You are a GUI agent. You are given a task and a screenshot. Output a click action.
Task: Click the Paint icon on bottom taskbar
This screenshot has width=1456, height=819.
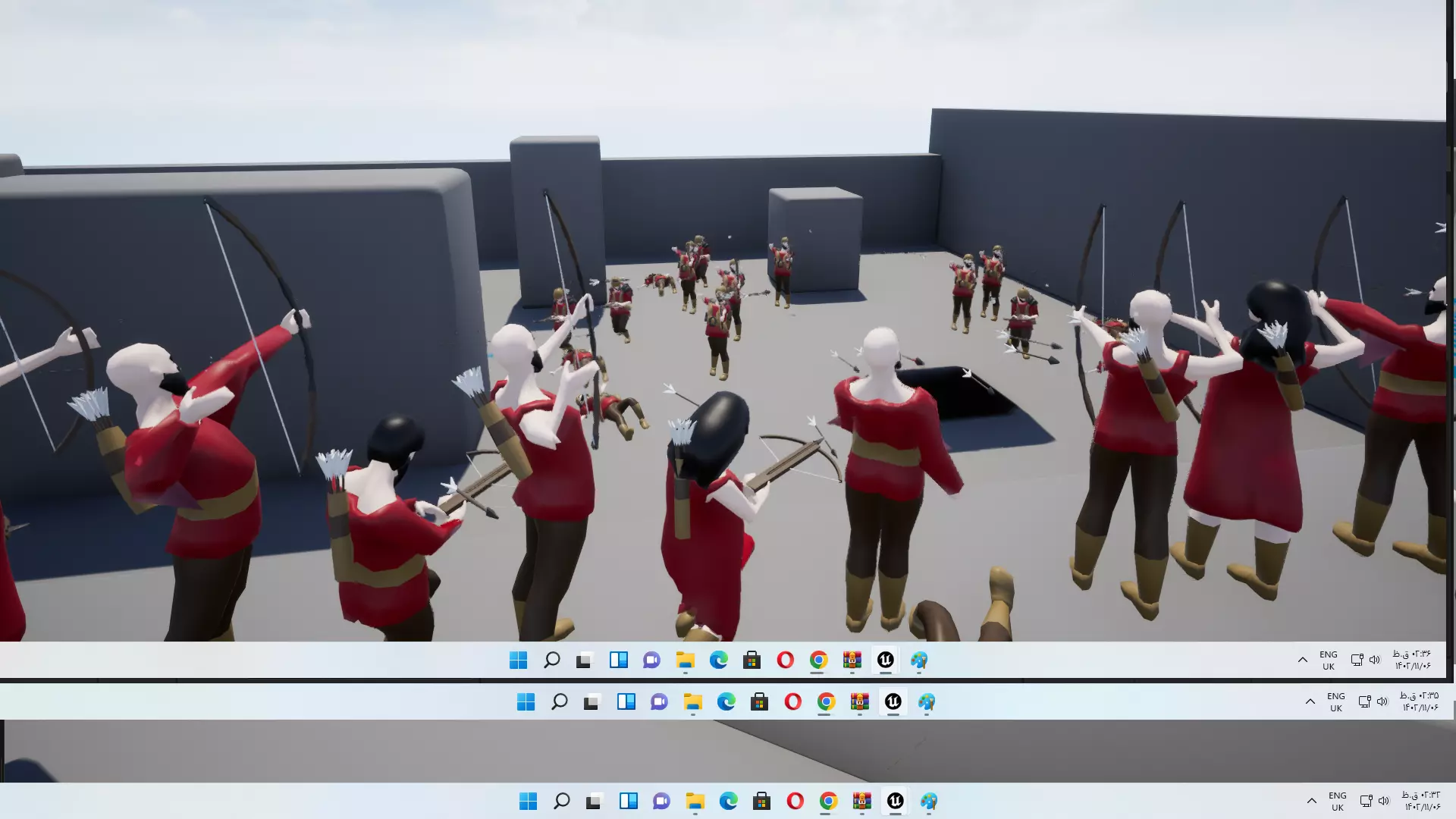929,801
